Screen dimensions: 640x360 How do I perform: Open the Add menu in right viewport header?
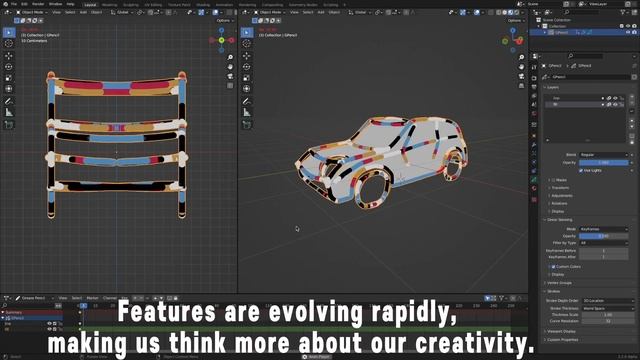pos(321,12)
